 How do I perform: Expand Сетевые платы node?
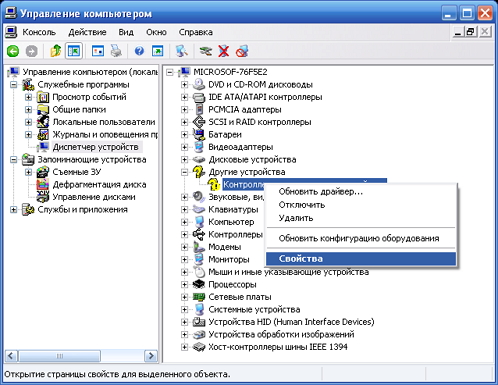click(x=184, y=297)
